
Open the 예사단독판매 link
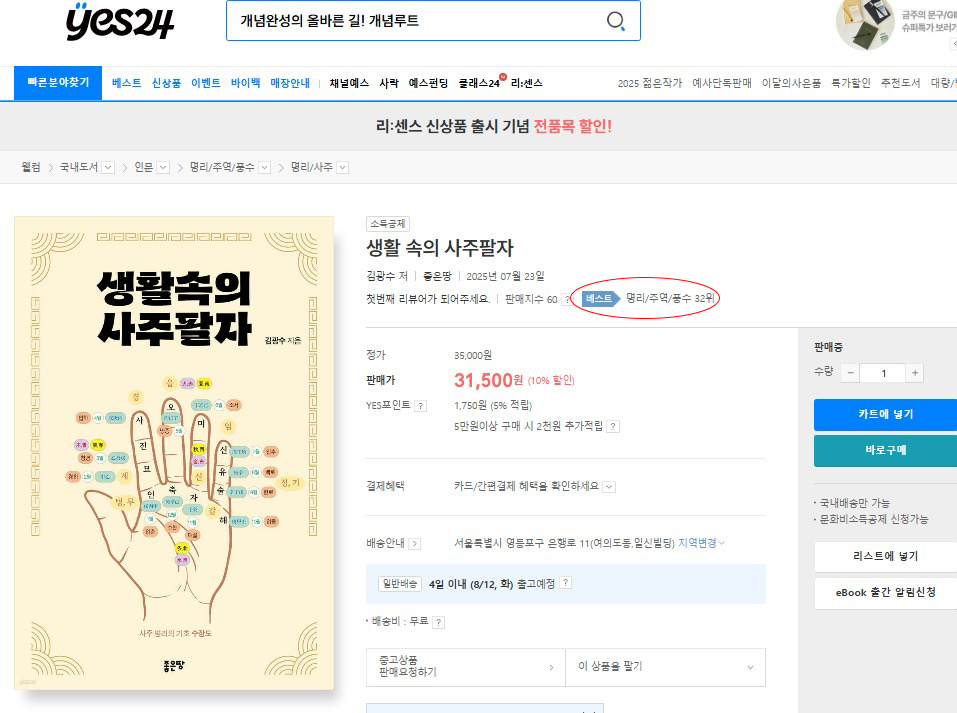click(x=722, y=83)
